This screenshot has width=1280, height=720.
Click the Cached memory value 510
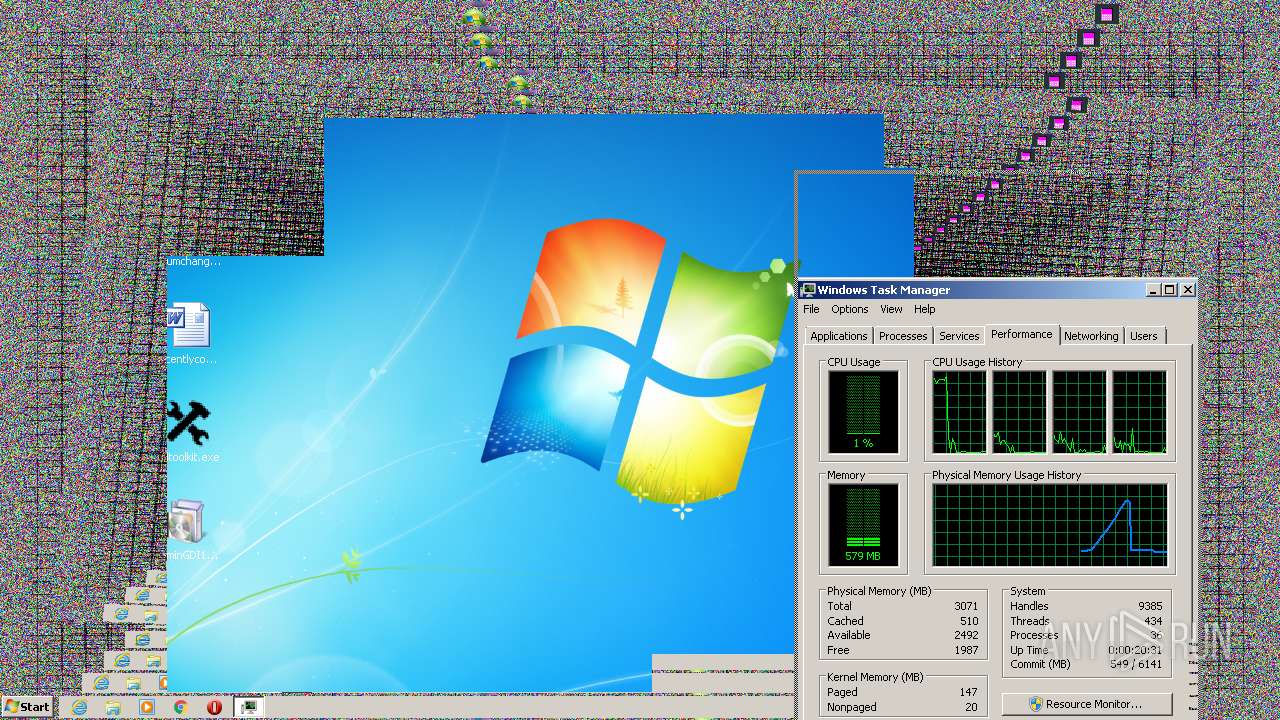pyautogui.click(x=969, y=621)
